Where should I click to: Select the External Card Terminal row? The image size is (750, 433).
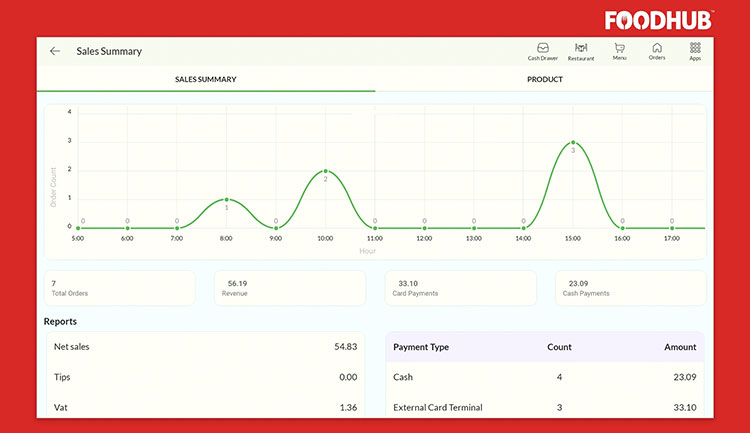545,407
